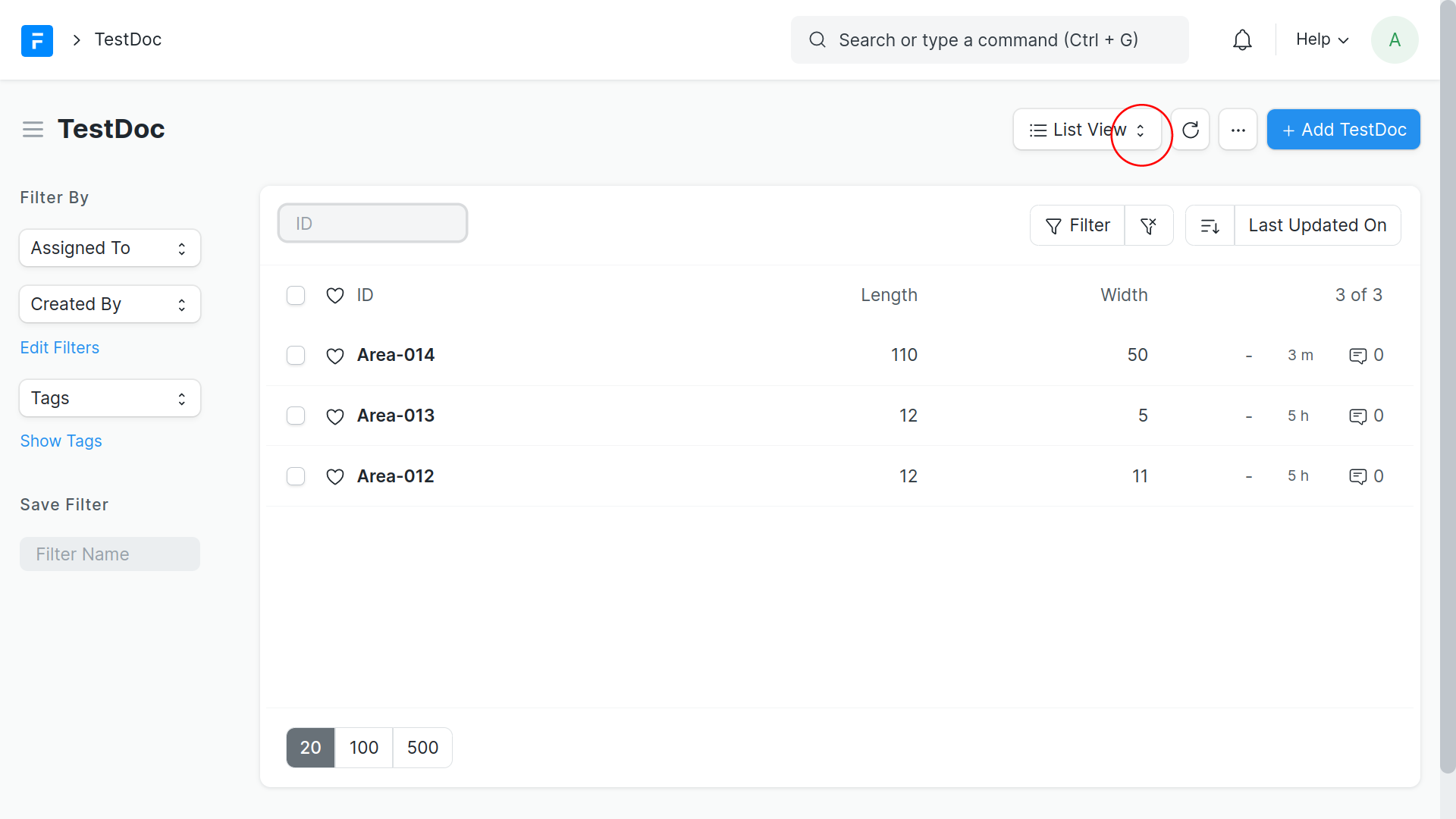Click the Add TestDoc button
This screenshot has height=819, width=1456.
[1343, 130]
